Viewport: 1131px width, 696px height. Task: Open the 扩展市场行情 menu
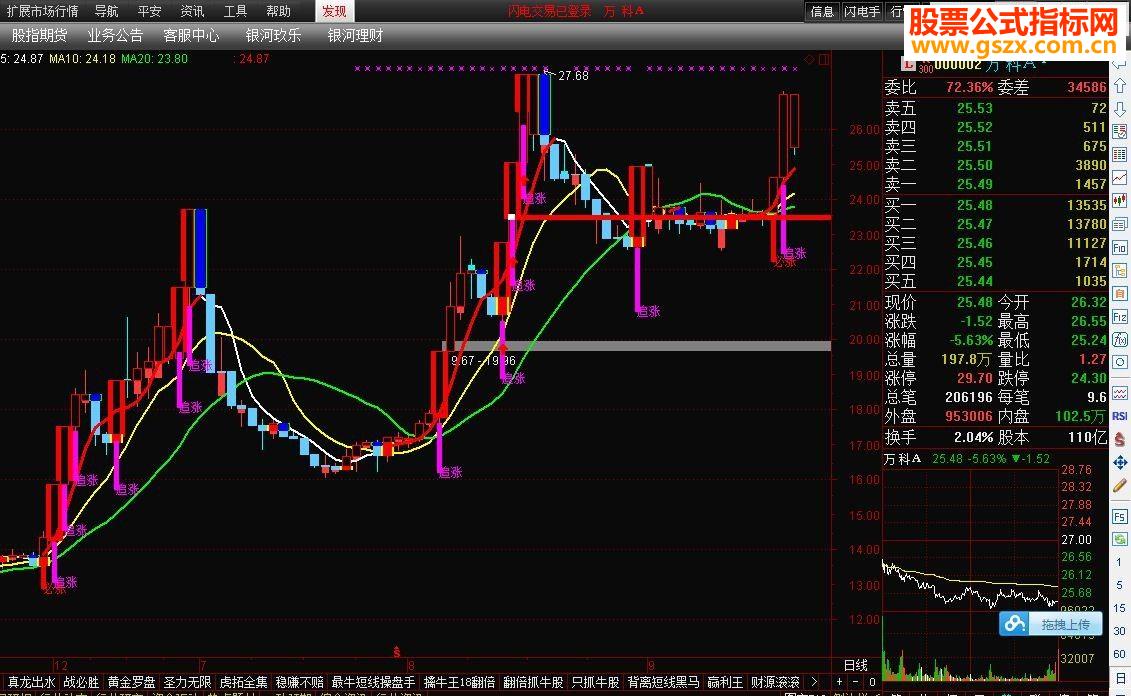pos(43,11)
